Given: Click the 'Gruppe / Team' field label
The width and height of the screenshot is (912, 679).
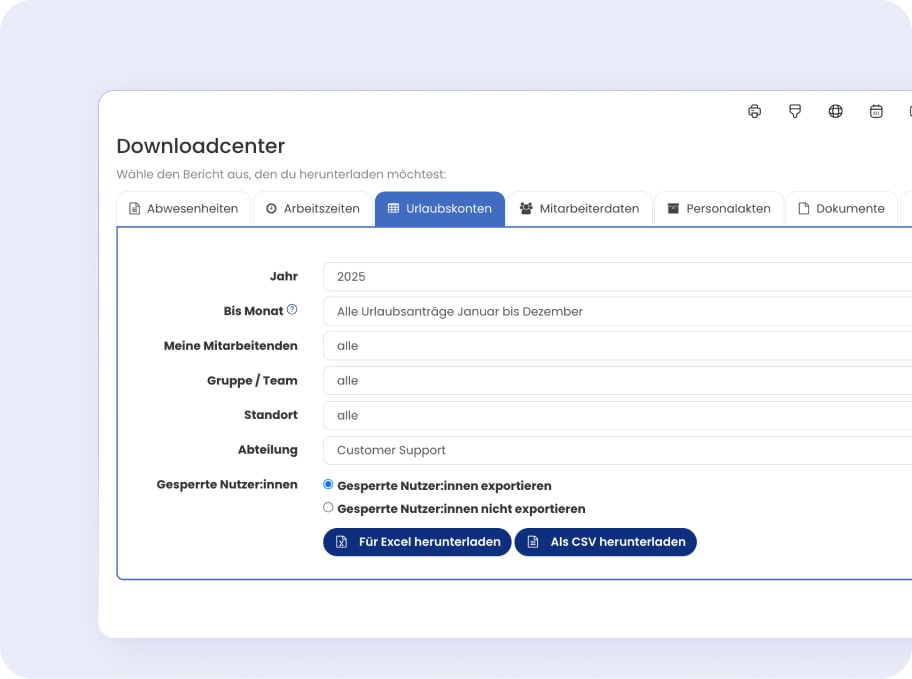Looking at the screenshot, I should [x=252, y=381].
